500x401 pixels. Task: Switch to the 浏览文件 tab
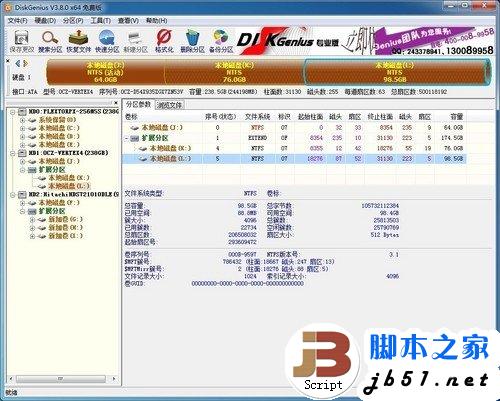(x=169, y=105)
